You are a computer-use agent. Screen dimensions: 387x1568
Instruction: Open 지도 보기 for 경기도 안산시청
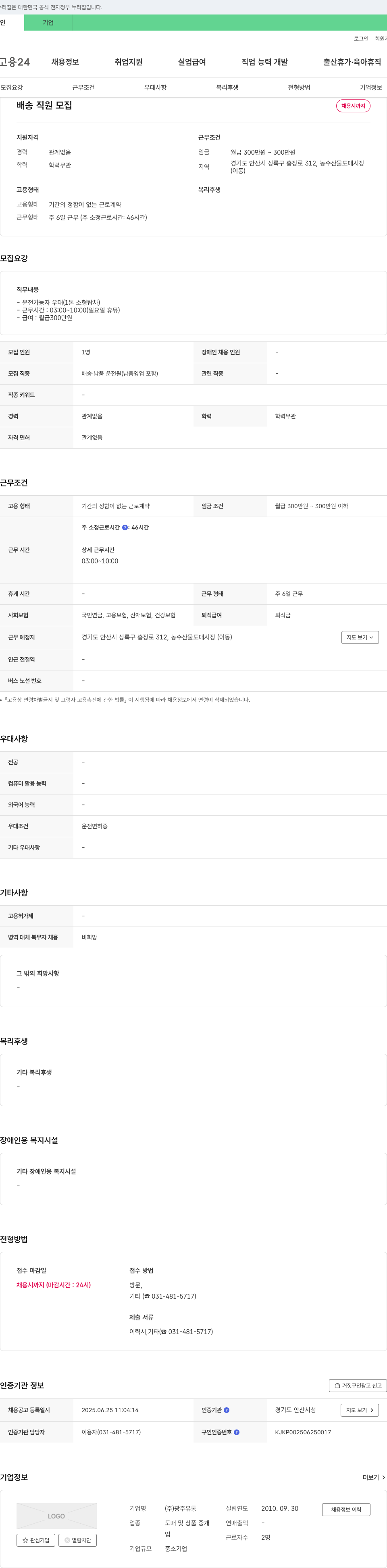tap(360, 1410)
